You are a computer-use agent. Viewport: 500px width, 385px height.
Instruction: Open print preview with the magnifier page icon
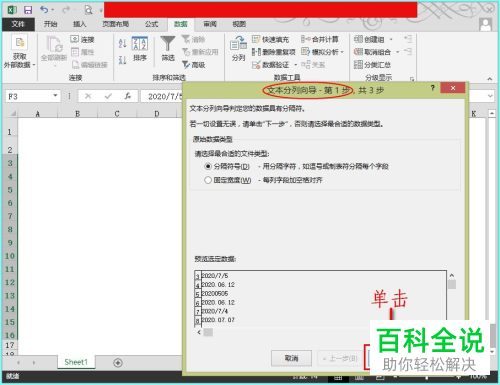pyautogui.click(x=88, y=10)
